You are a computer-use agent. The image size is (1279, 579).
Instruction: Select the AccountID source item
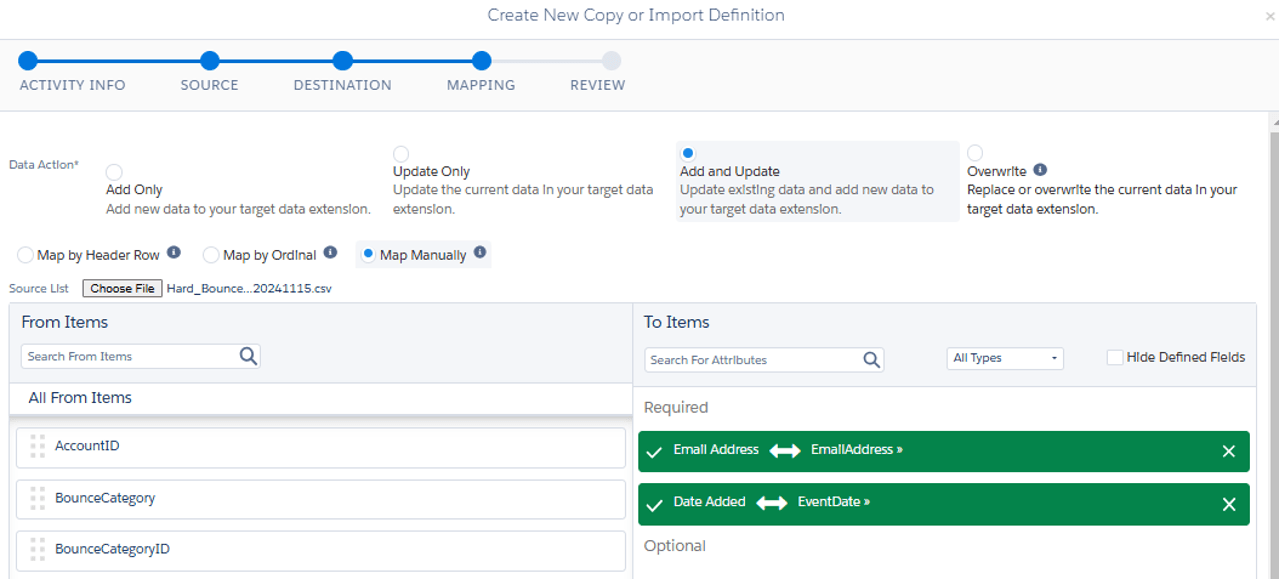point(321,447)
